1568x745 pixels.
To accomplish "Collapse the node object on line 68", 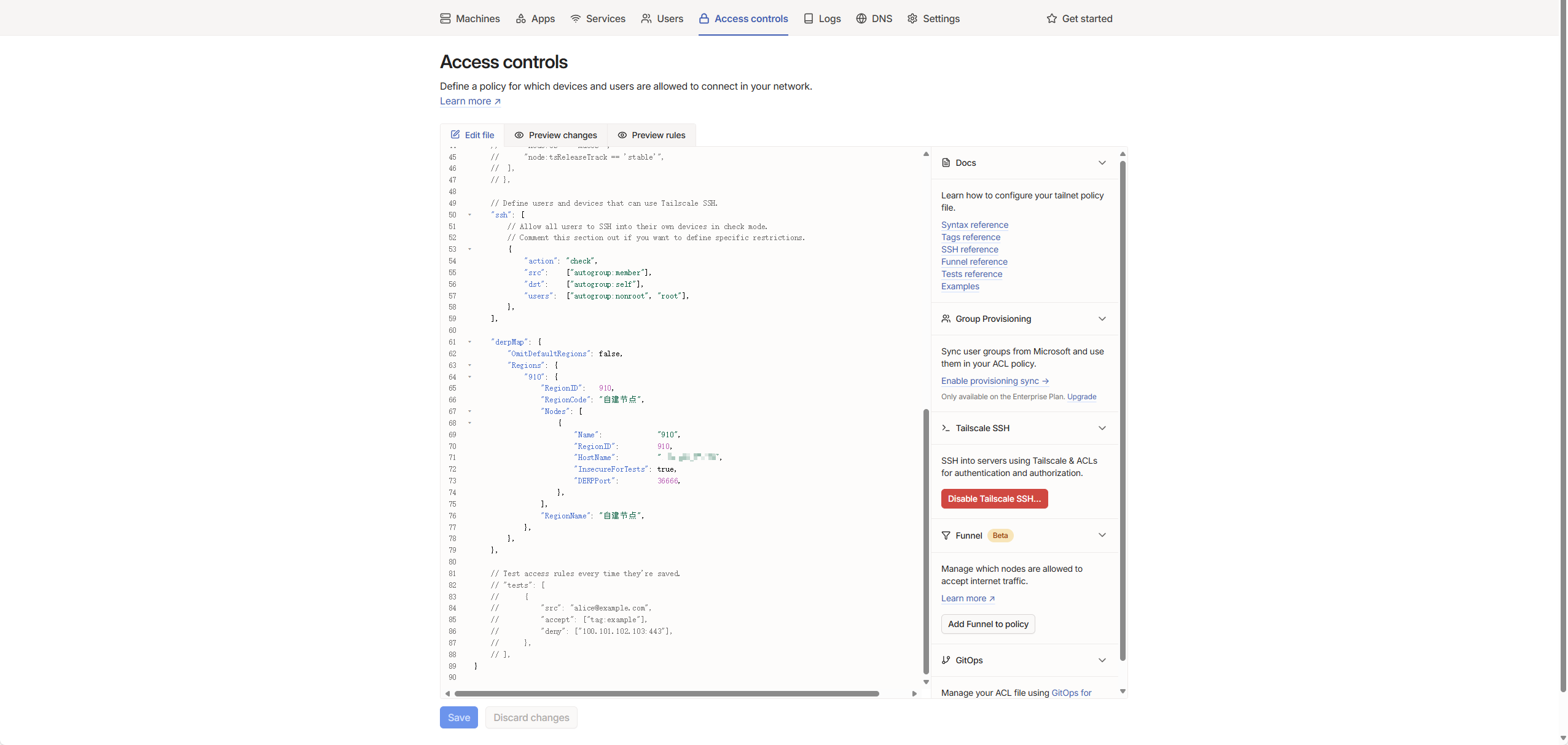I will (470, 423).
